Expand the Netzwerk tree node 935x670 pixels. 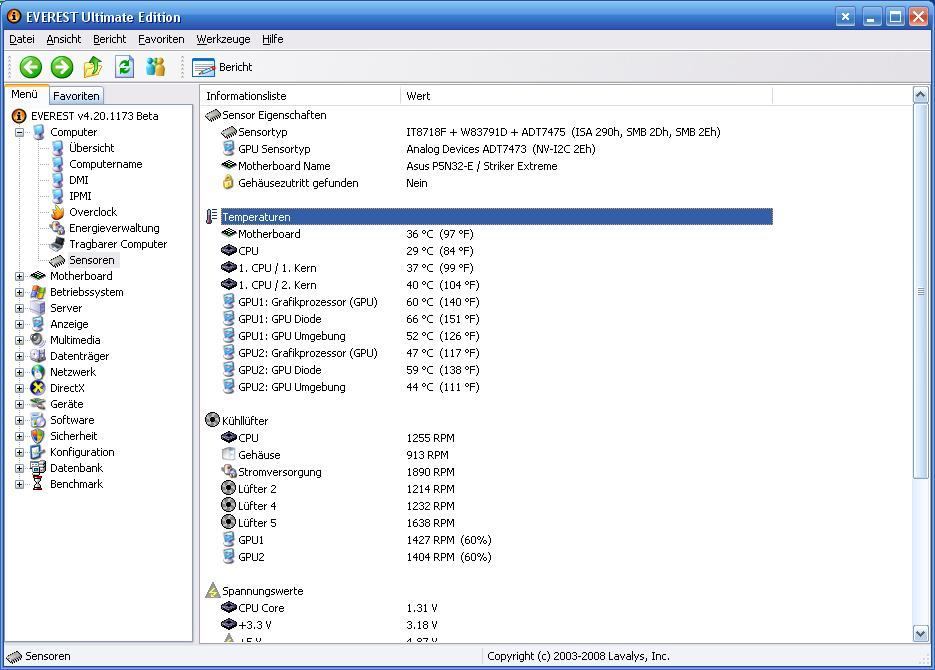pyautogui.click(x=20, y=373)
